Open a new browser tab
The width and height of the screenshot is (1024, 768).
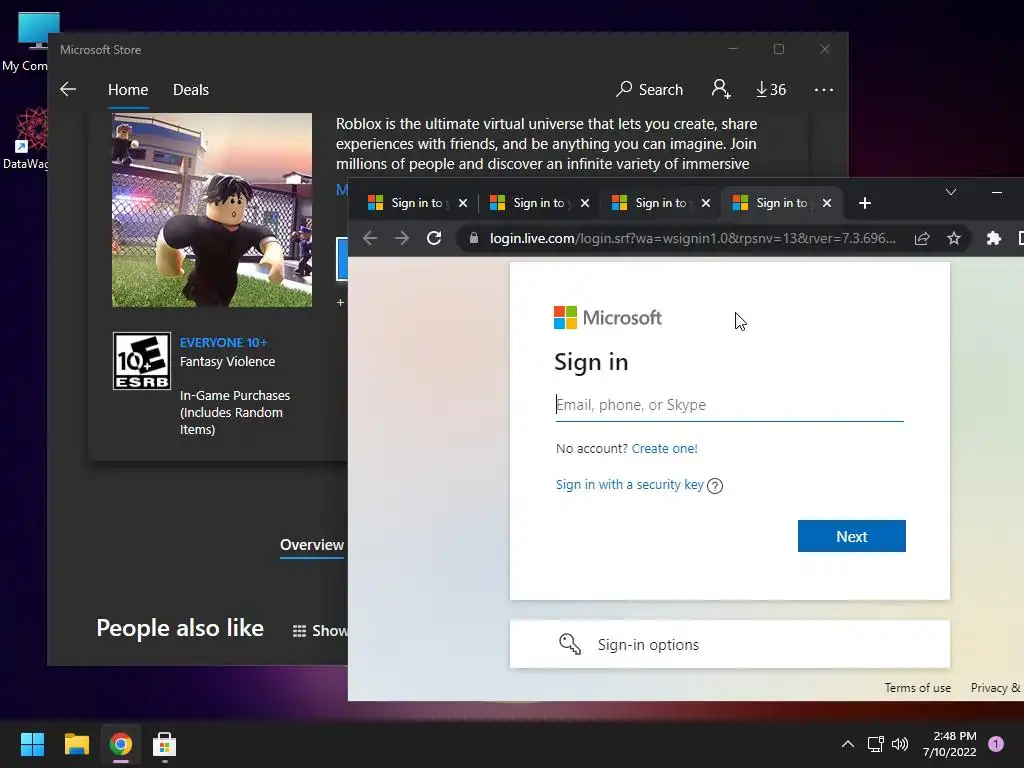pyautogui.click(x=865, y=203)
